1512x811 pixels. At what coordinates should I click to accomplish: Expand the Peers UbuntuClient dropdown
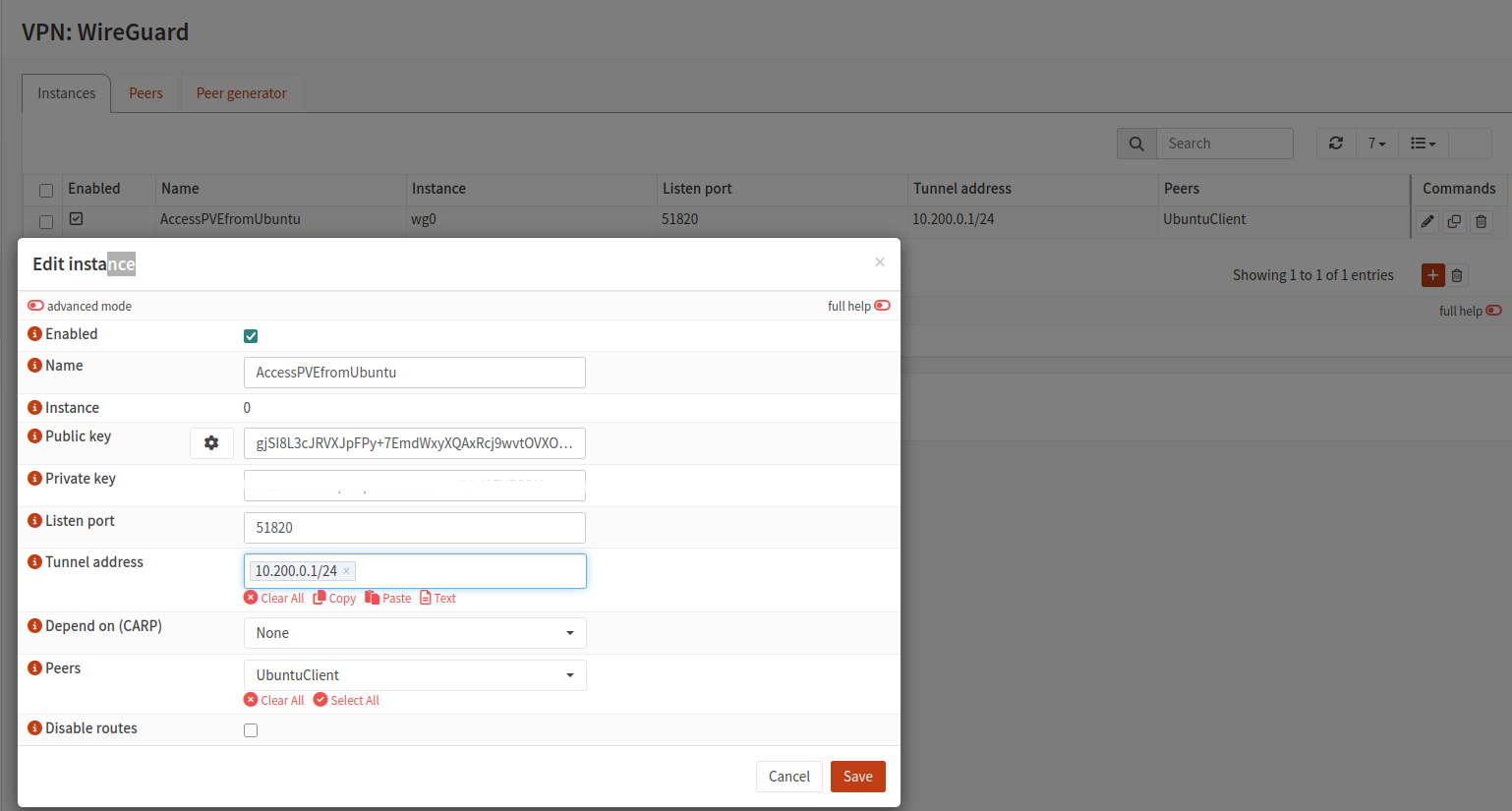coord(415,675)
